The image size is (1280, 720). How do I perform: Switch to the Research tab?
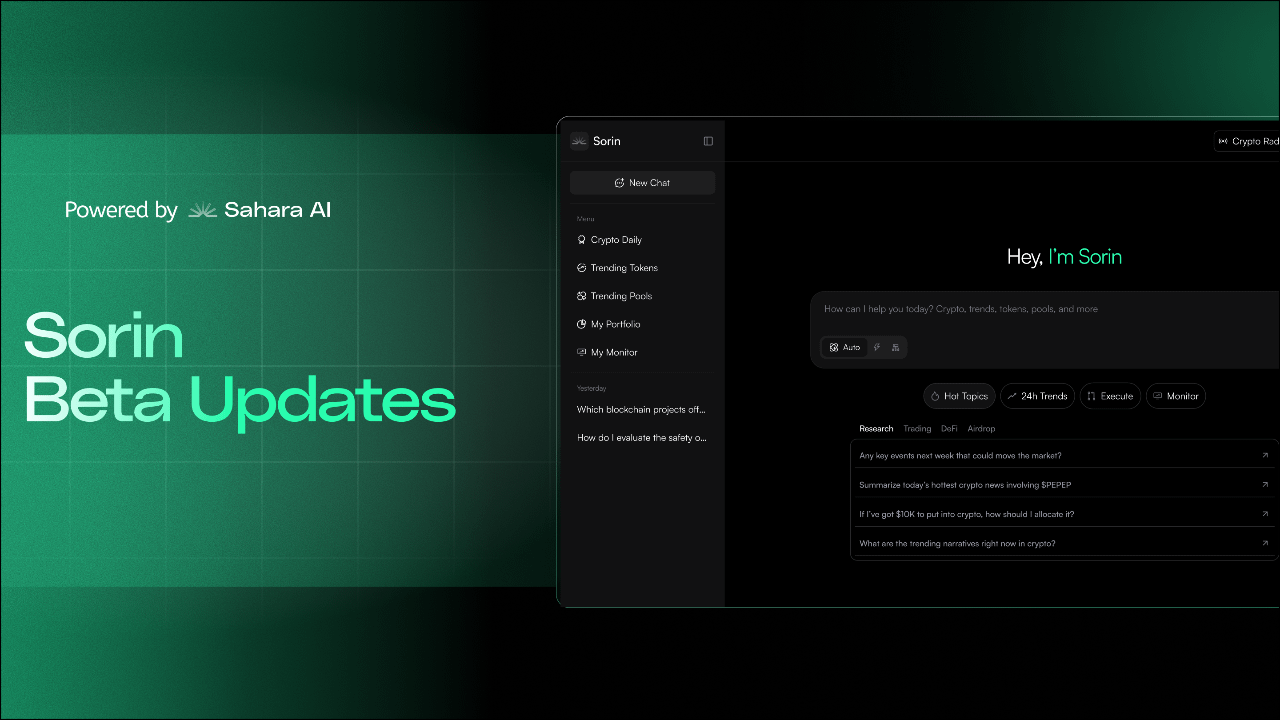876,428
